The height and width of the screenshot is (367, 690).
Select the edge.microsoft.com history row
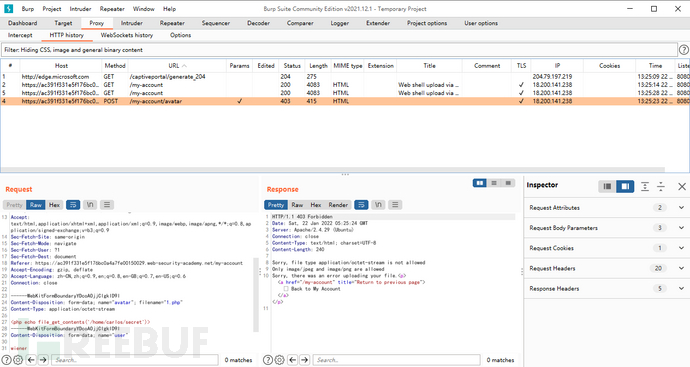pyautogui.click(x=345, y=77)
